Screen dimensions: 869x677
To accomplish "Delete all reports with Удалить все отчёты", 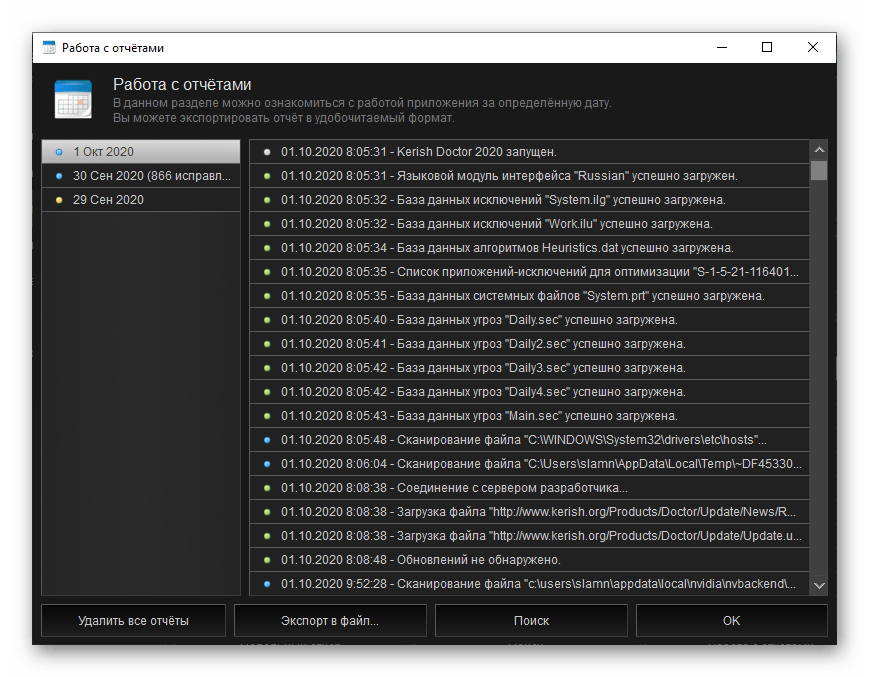I will (134, 620).
